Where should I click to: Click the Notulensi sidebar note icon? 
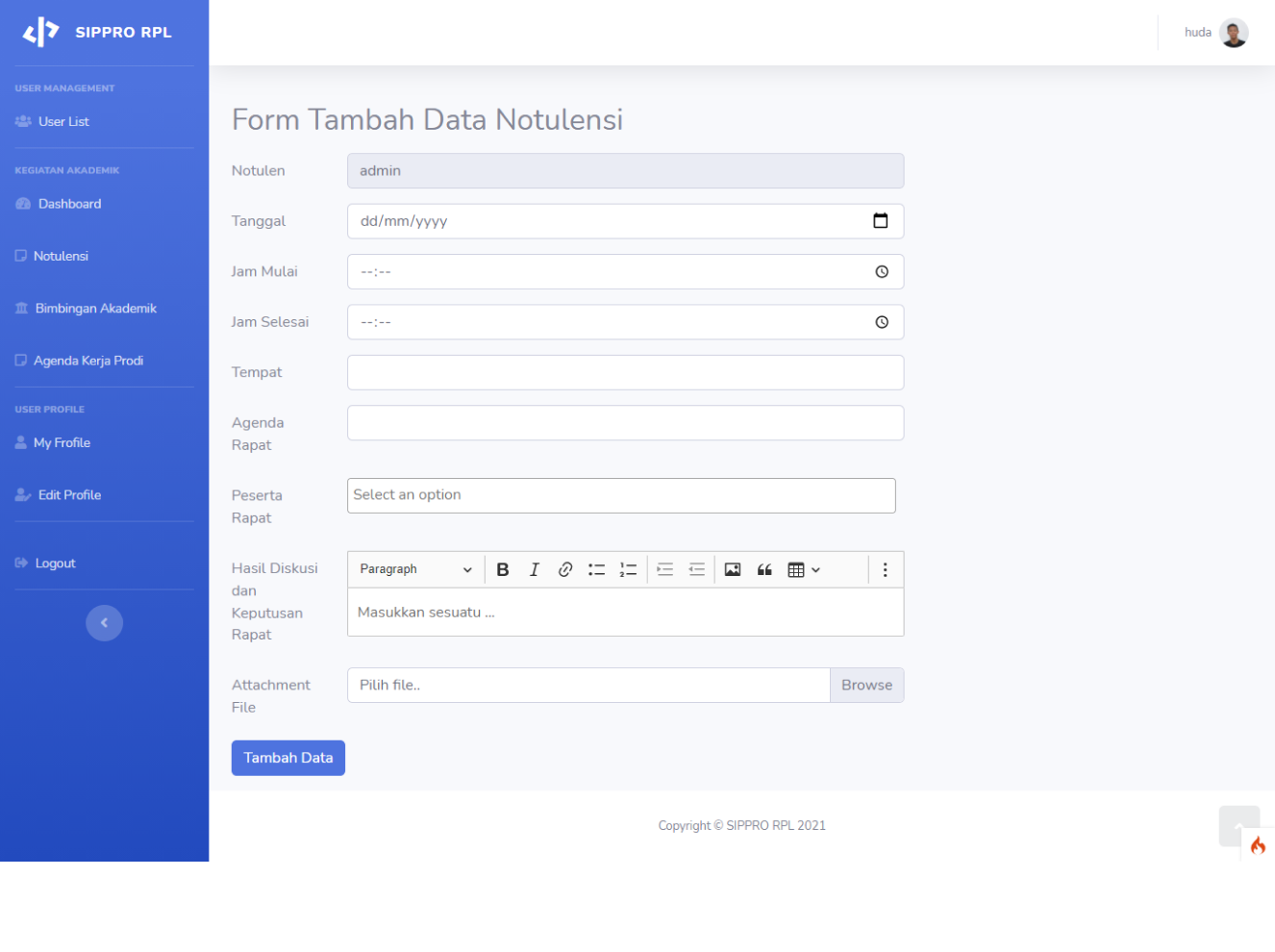coord(20,256)
